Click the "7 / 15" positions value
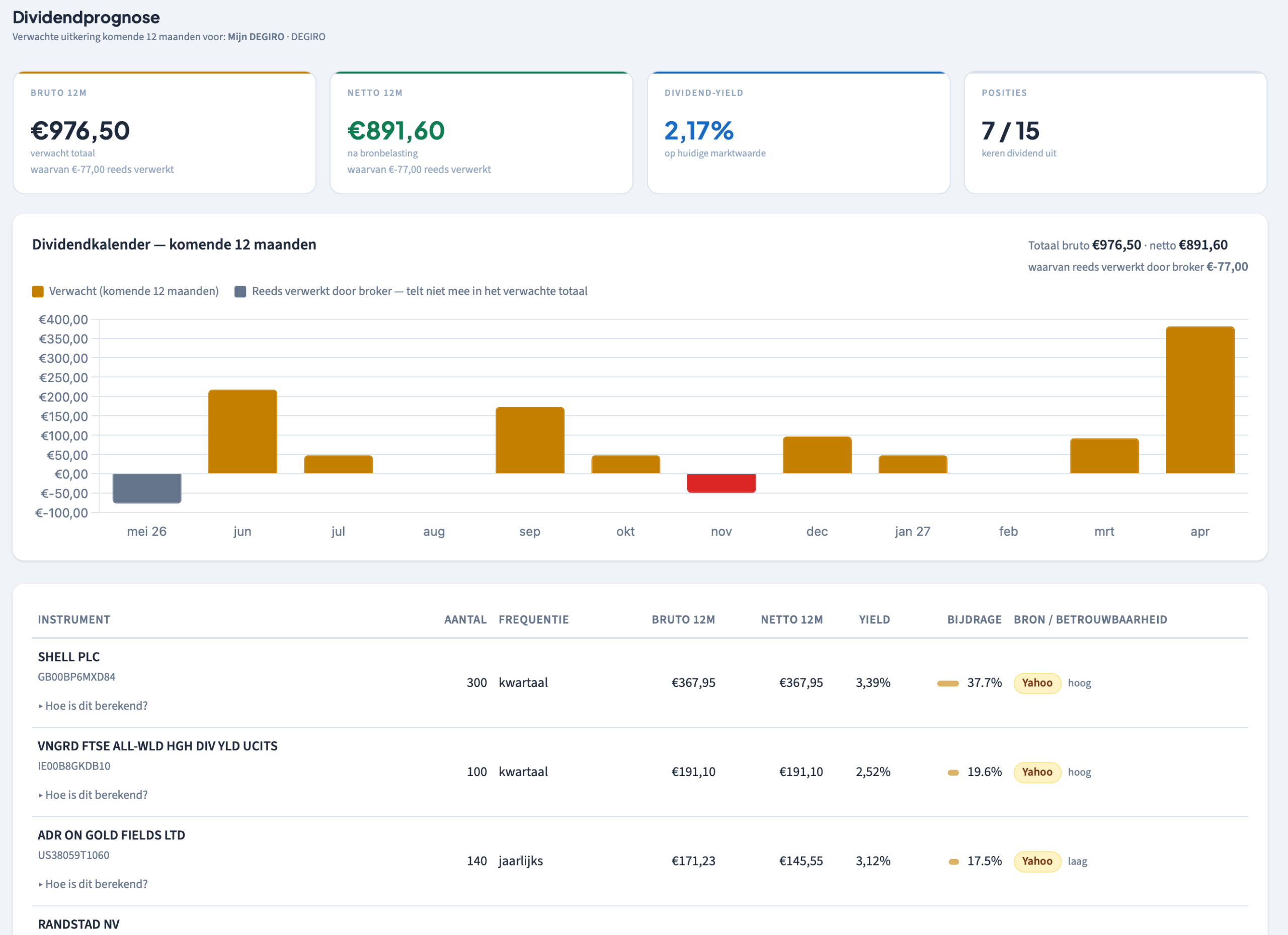The height and width of the screenshot is (935, 1288). click(x=1010, y=131)
